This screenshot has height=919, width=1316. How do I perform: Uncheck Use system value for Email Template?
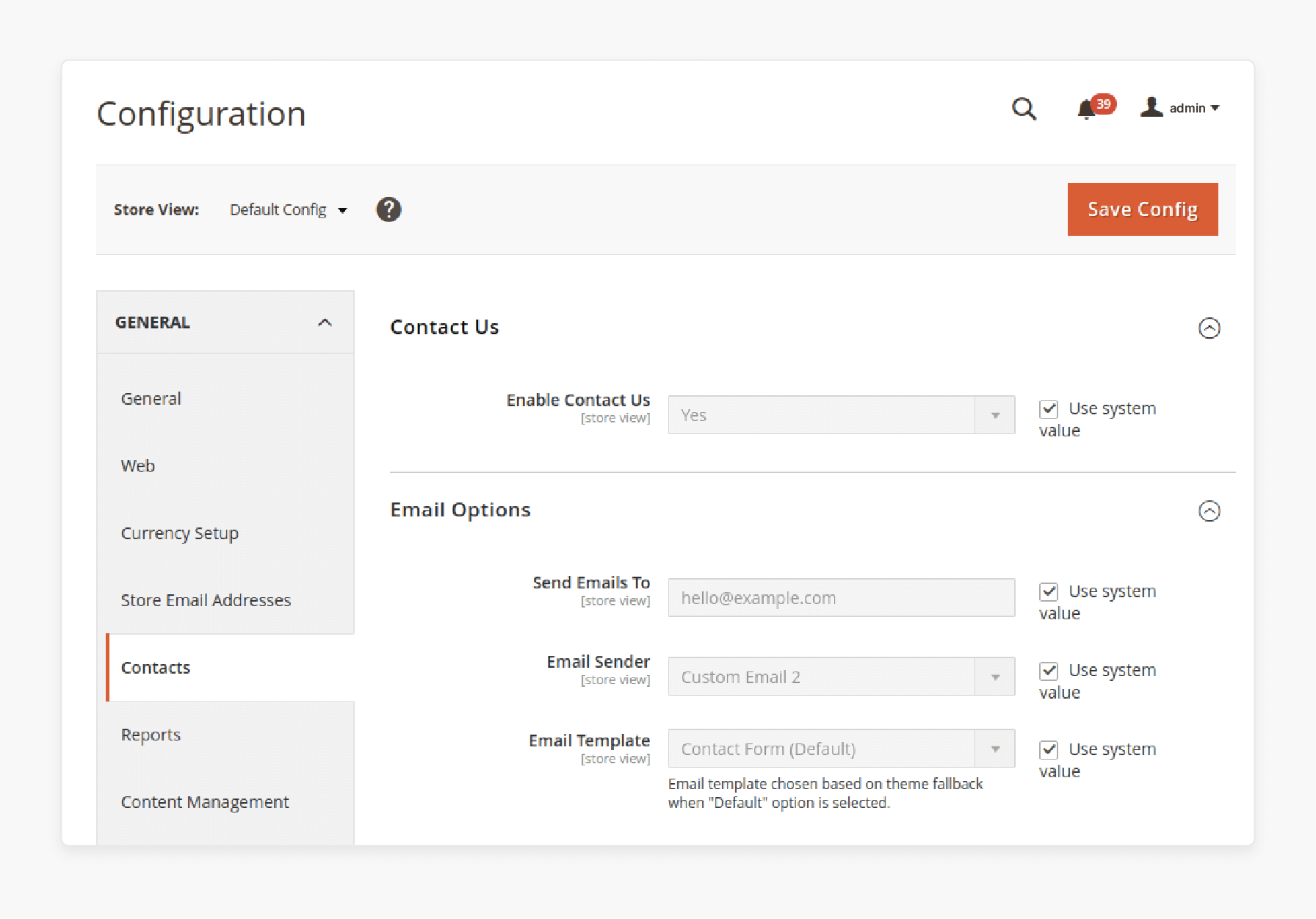pos(1049,749)
